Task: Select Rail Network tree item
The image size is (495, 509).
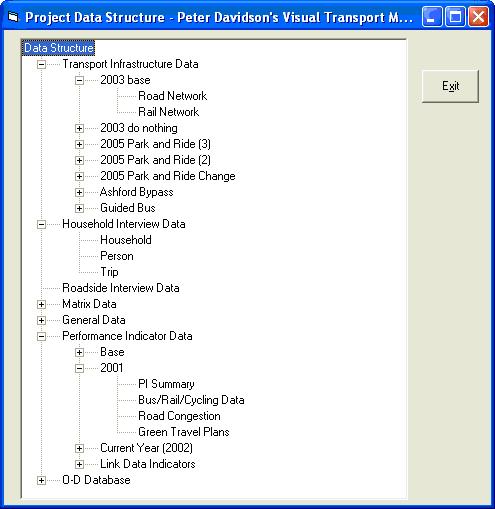Action: click(x=168, y=112)
